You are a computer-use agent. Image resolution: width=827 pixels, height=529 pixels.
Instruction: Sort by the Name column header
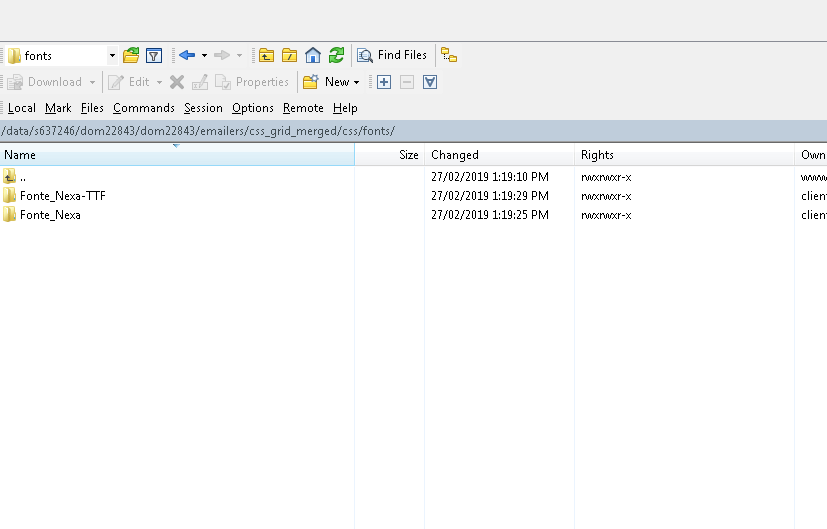(177, 155)
